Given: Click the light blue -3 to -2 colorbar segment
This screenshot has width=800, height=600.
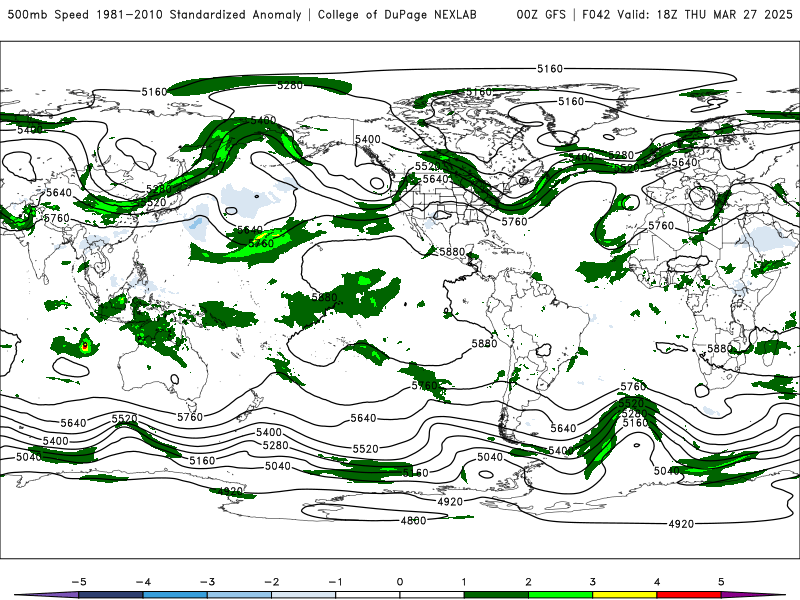Looking at the screenshot, I should (239, 595).
